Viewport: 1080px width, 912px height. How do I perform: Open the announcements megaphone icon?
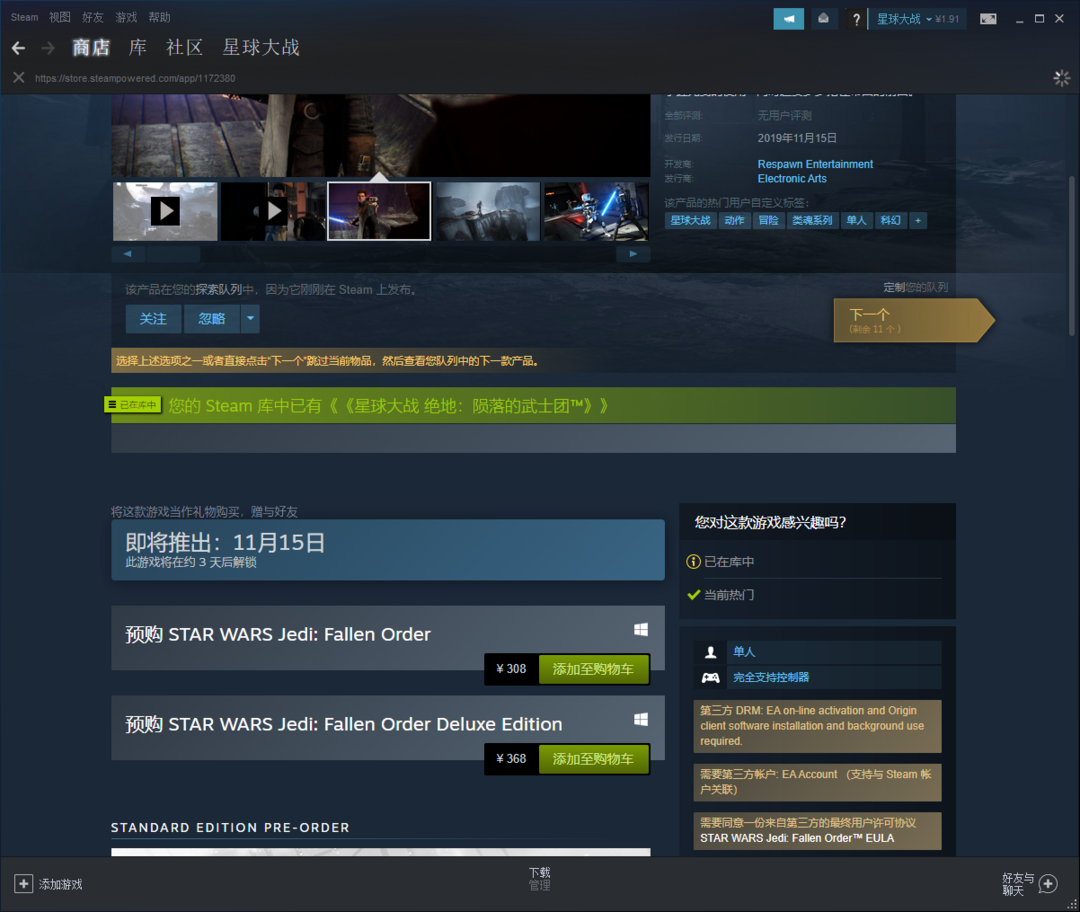point(789,19)
